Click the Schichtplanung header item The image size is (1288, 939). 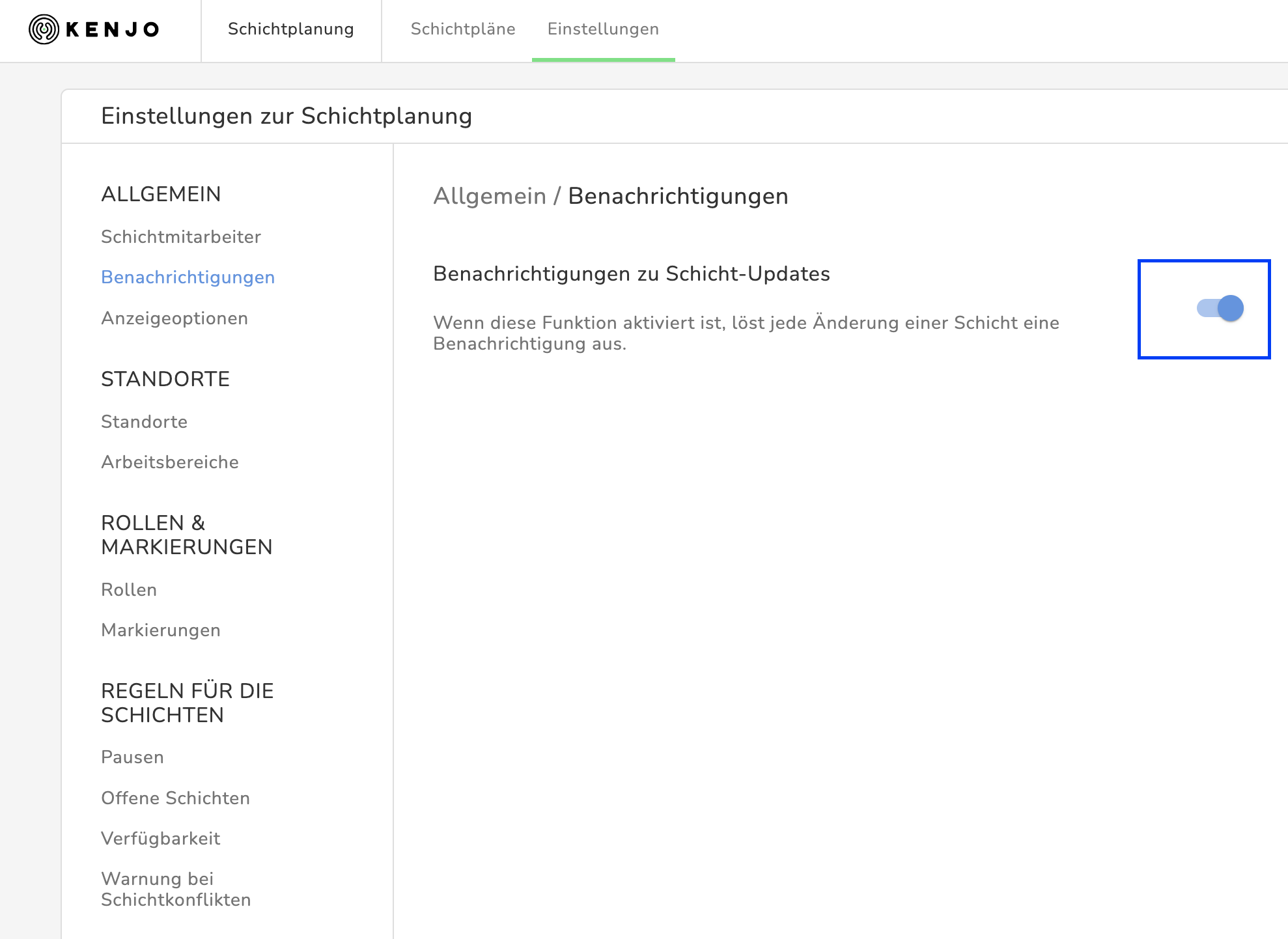coord(290,29)
